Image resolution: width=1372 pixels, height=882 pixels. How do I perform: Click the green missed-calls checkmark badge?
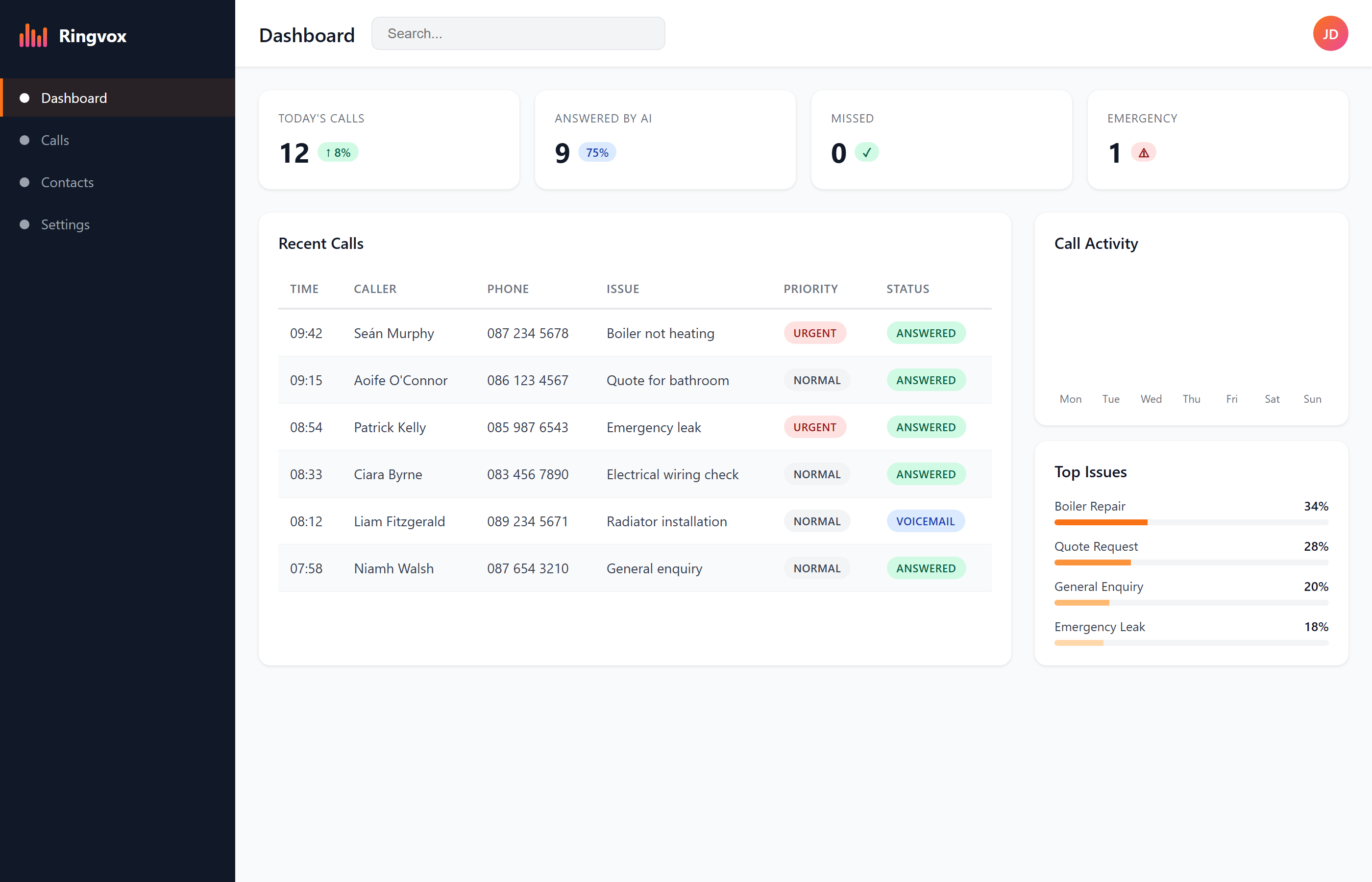coord(866,153)
